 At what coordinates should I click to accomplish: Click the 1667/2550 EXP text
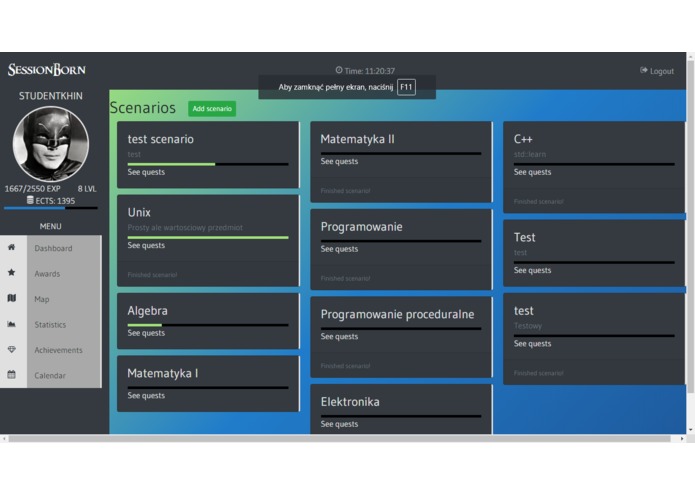tap(33, 188)
